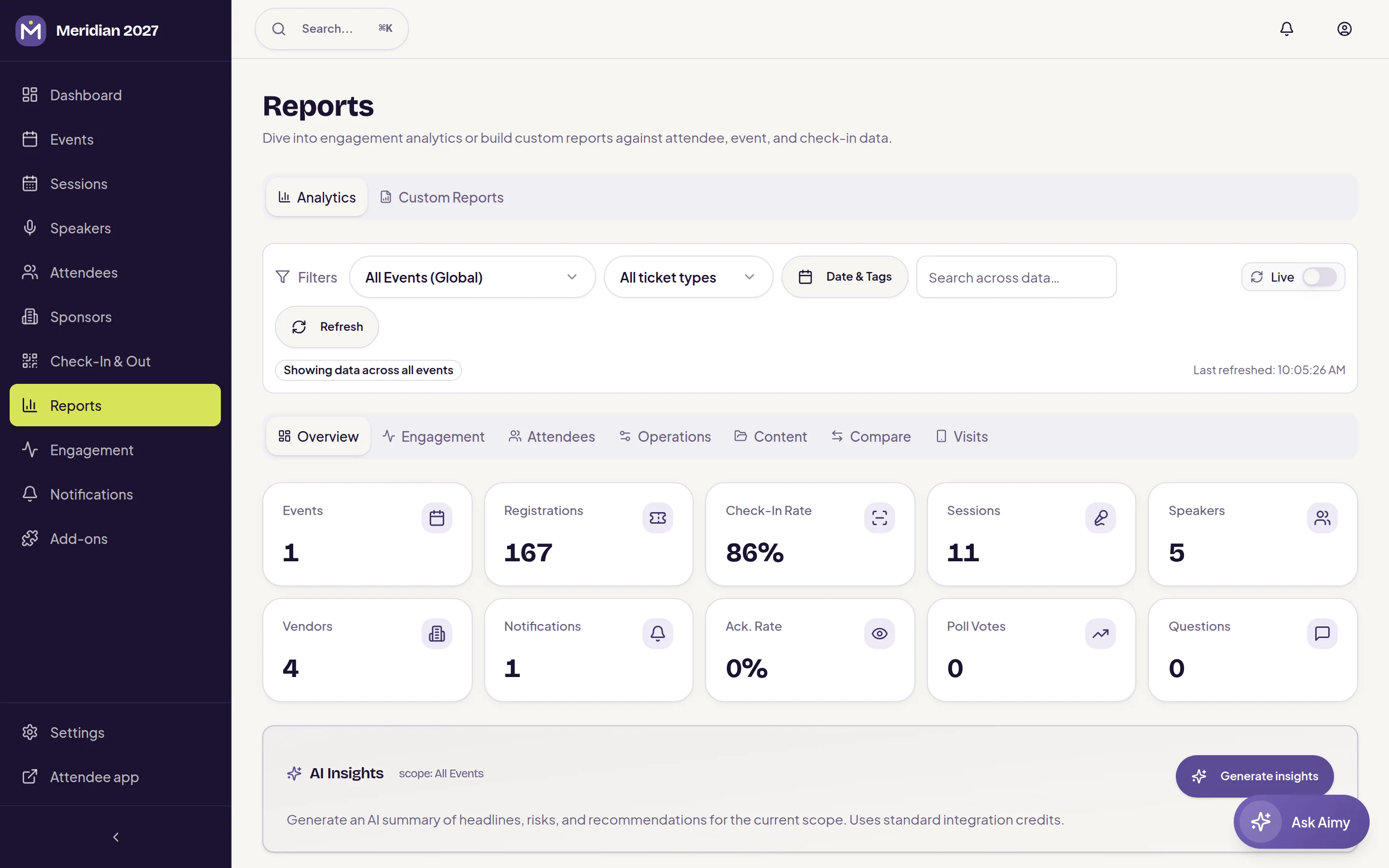Screen dimensions: 1389x868
Task: Click the ticket icon on the Registrations card
Action: [x=658, y=518]
